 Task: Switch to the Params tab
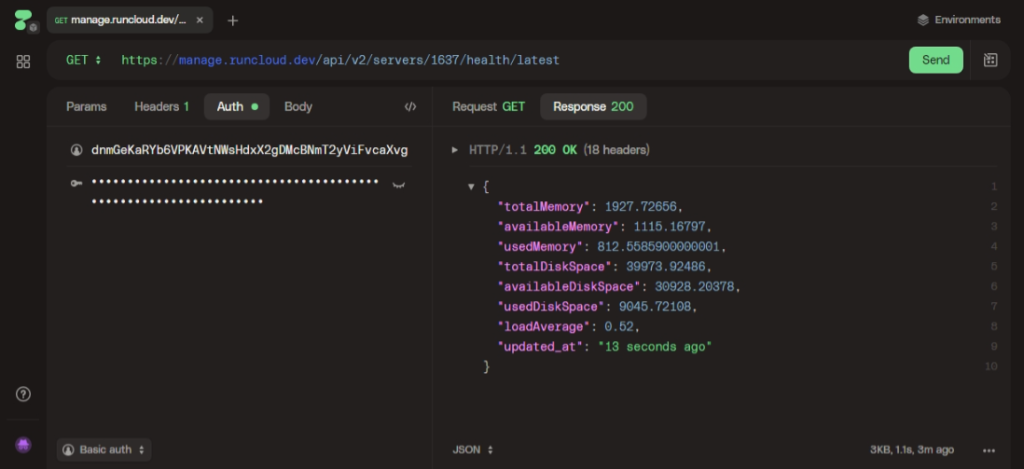[86, 107]
